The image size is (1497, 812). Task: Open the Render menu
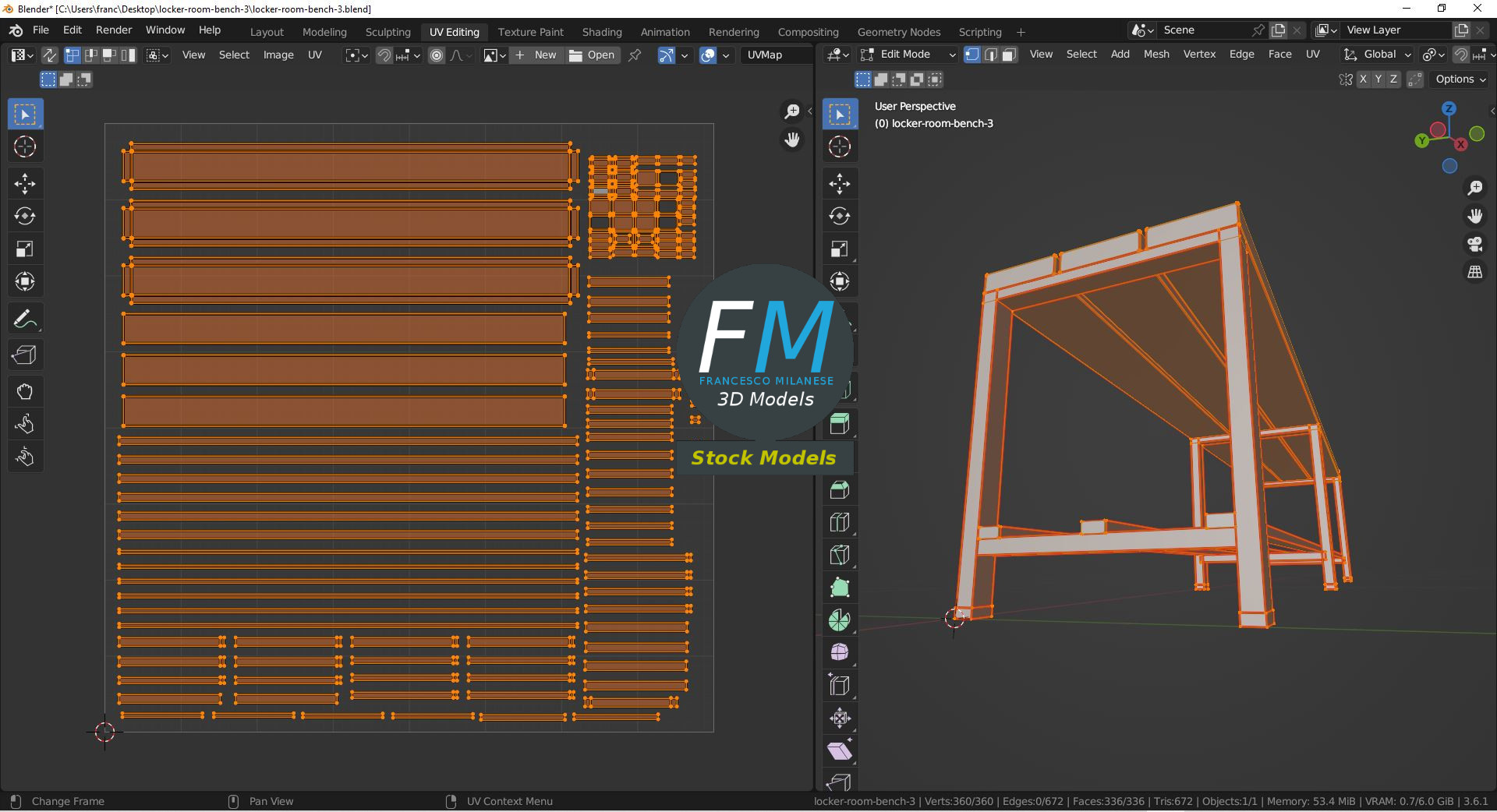114,30
